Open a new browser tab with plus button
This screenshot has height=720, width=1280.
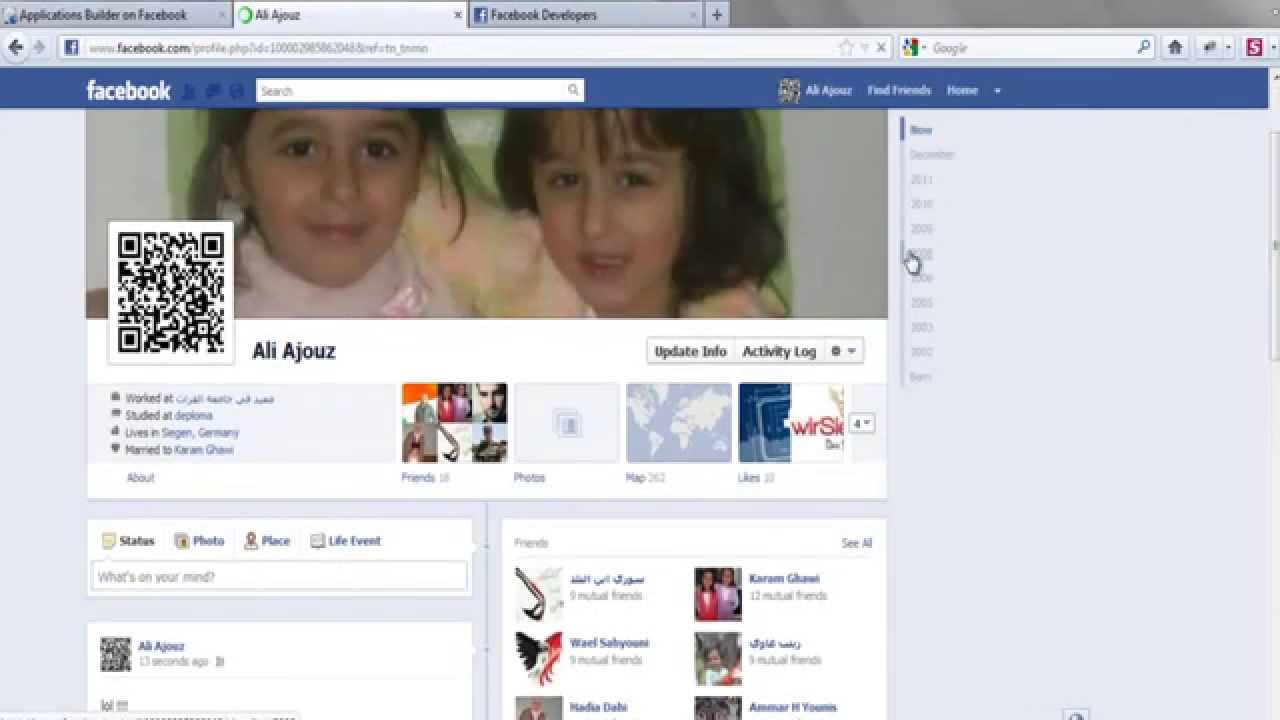717,15
